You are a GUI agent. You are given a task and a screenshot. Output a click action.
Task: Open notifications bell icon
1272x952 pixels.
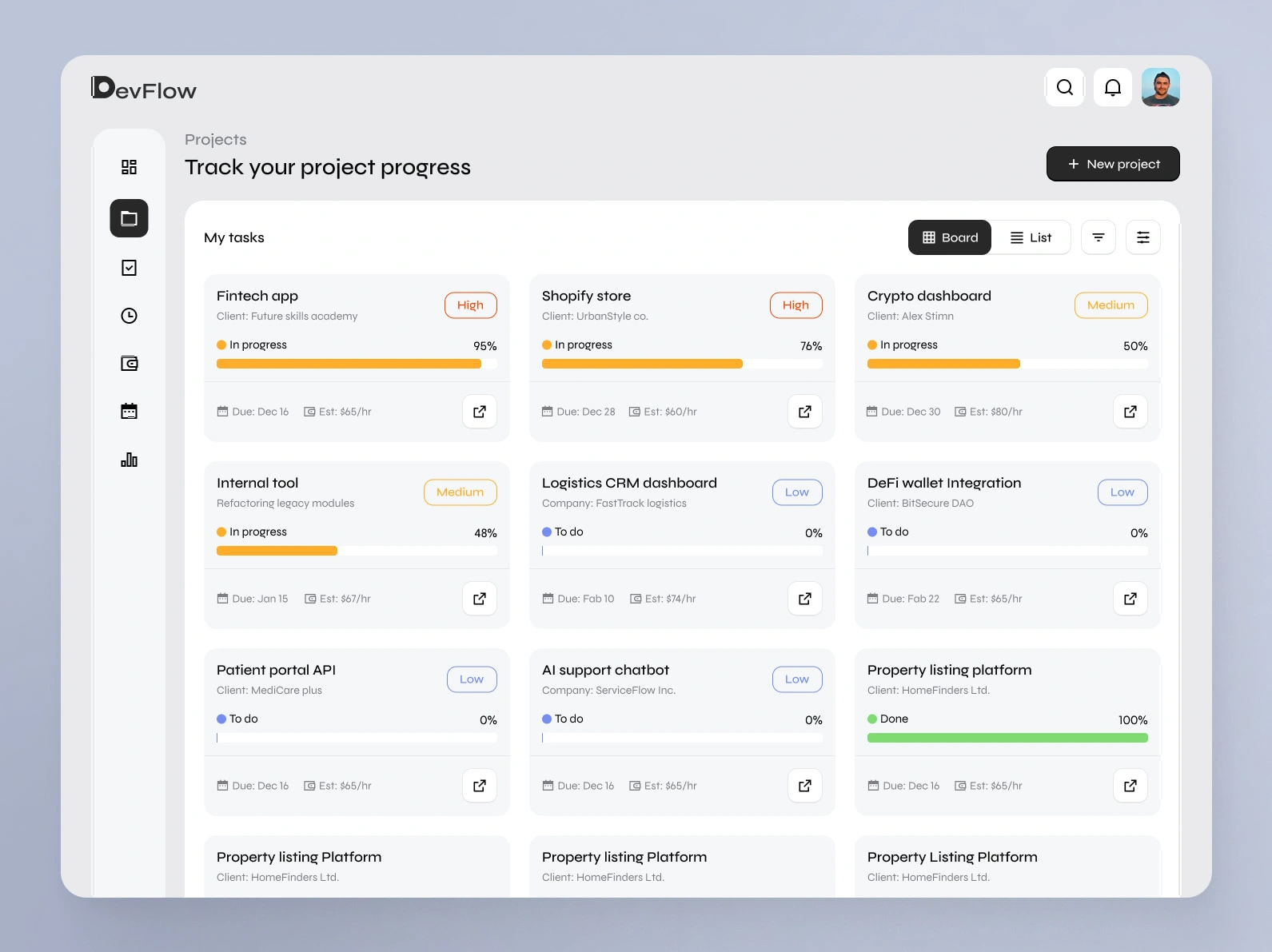click(1112, 87)
